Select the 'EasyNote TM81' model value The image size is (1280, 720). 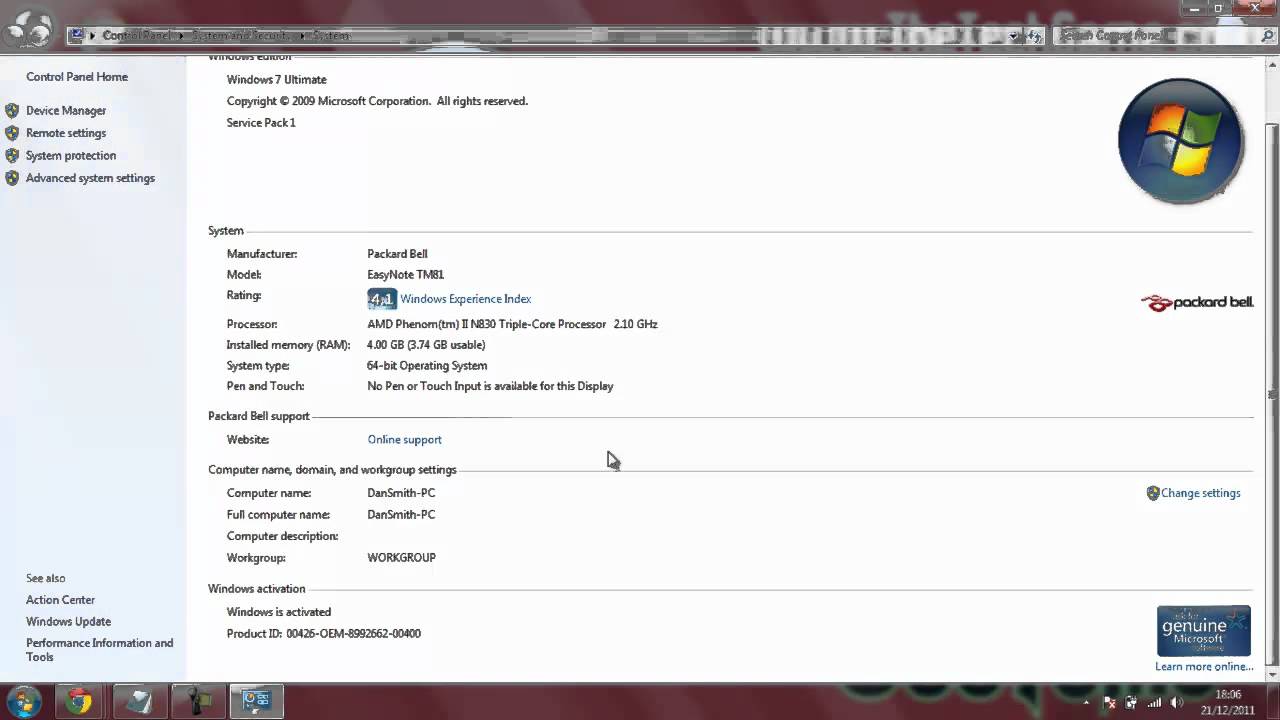click(x=405, y=275)
